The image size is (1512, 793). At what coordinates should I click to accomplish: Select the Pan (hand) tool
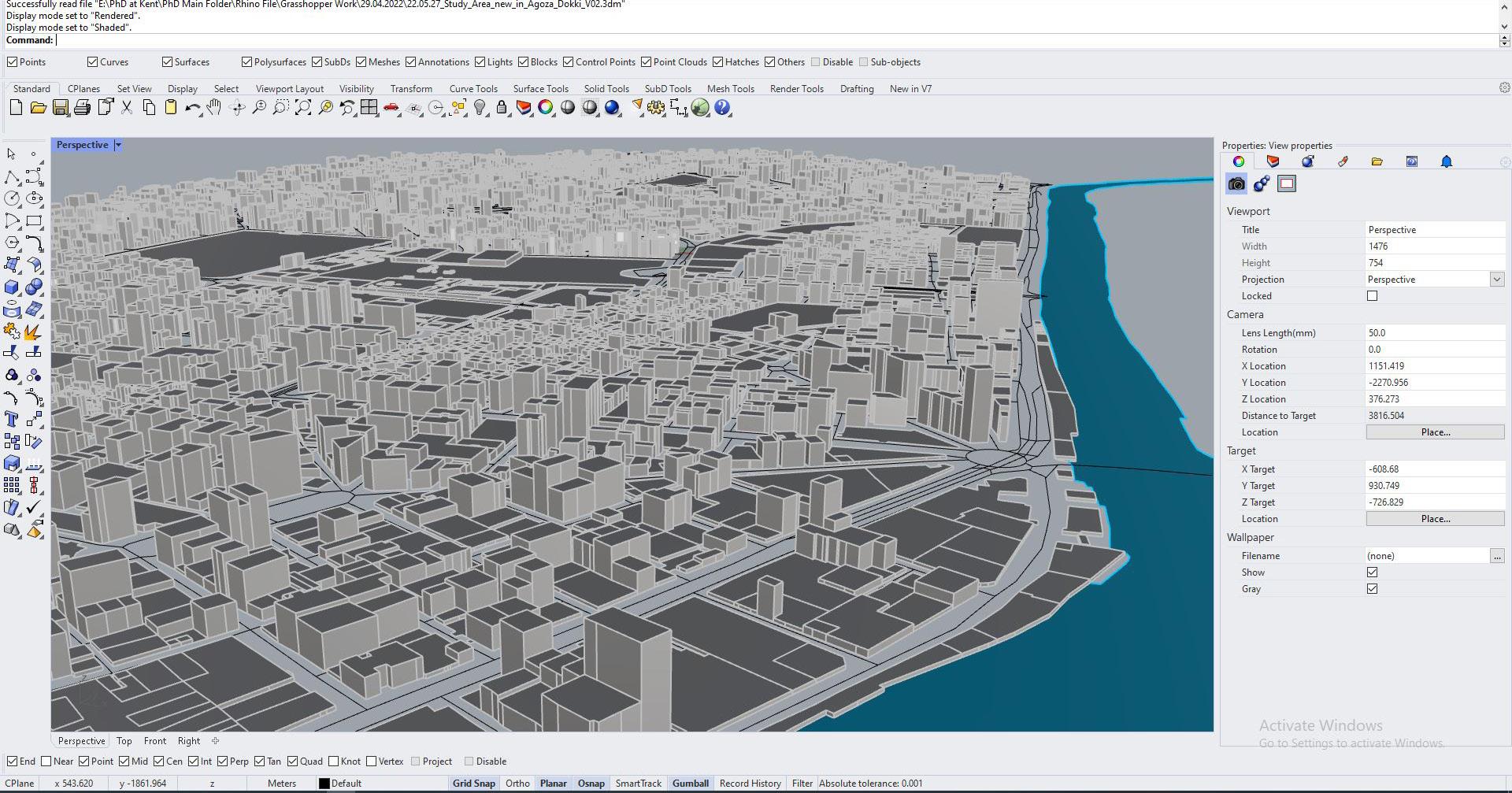[214, 108]
